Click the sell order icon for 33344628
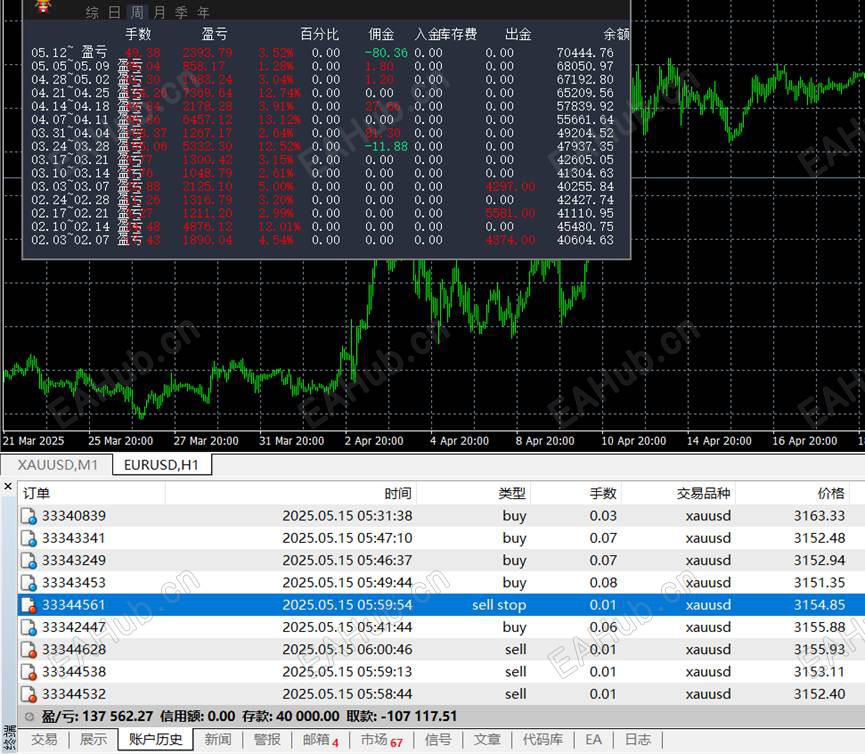The image size is (865, 754). [28, 650]
